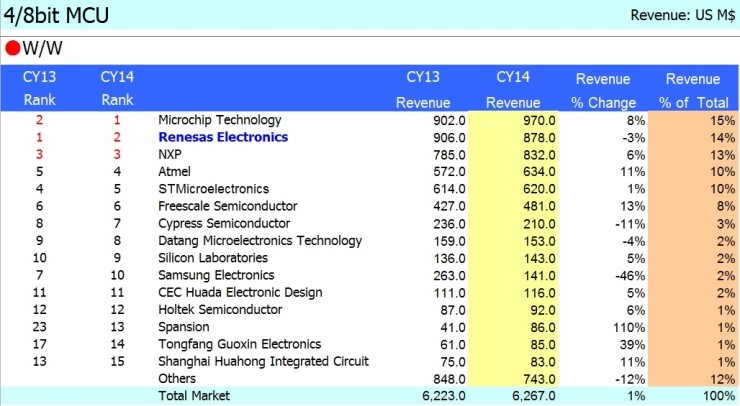Click Samsung revenue change '-46%'
740x406 pixels.
pyautogui.click(x=630, y=276)
